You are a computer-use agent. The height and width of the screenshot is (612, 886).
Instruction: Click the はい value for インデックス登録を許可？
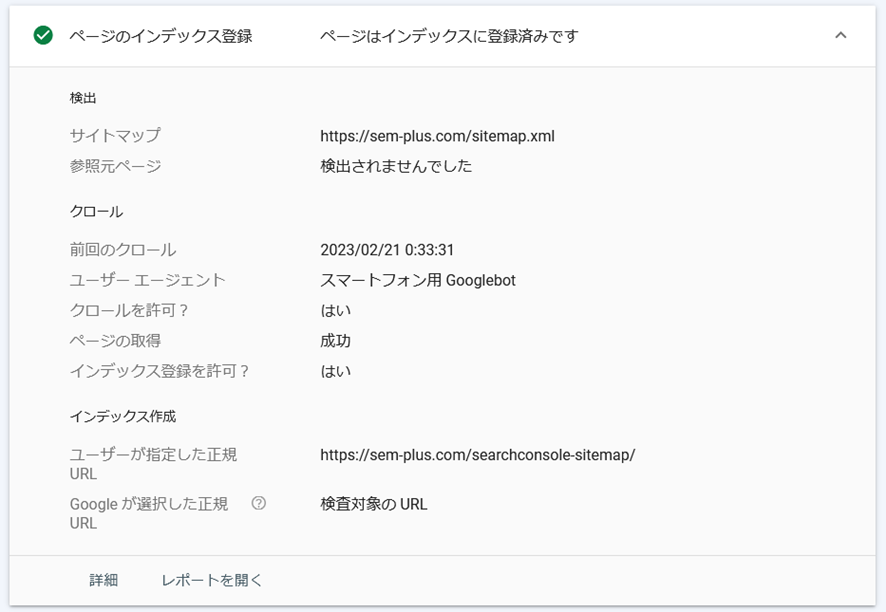pyautogui.click(x=336, y=371)
